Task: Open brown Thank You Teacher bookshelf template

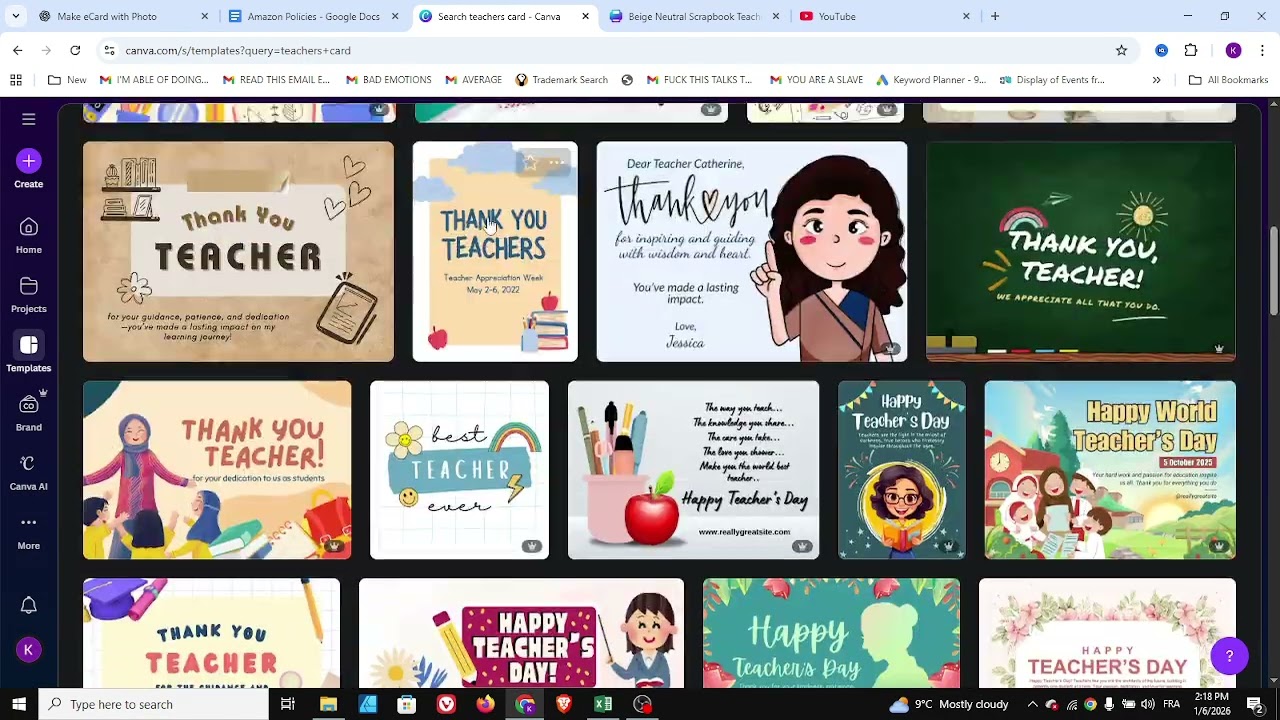Action: (x=238, y=251)
